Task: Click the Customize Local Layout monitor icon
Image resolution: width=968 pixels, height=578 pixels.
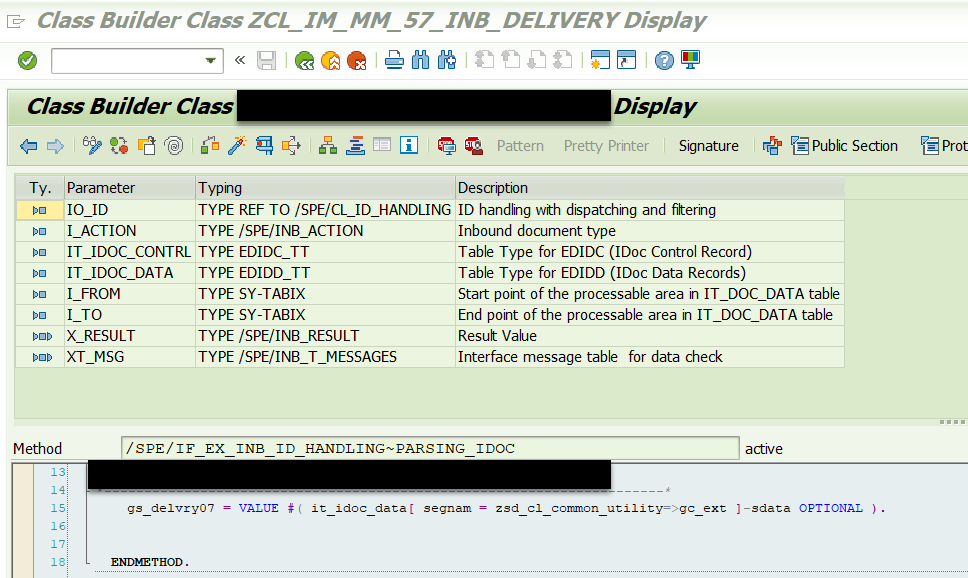Action: [690, 61]
